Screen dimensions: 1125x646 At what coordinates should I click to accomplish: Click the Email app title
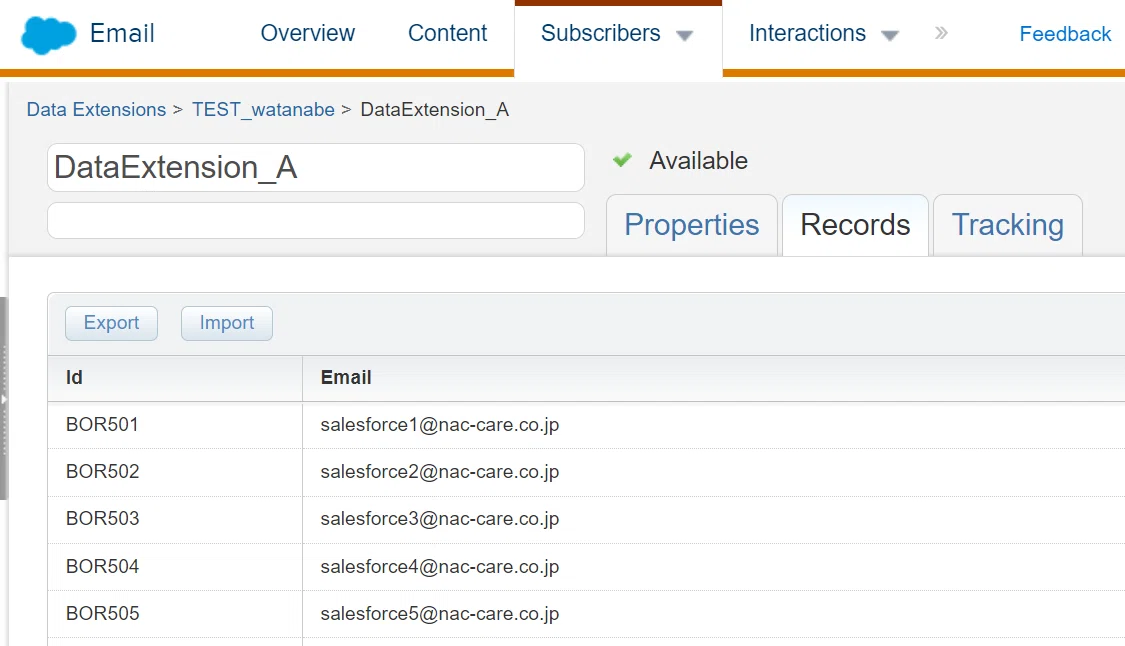[x=122, y=33]
